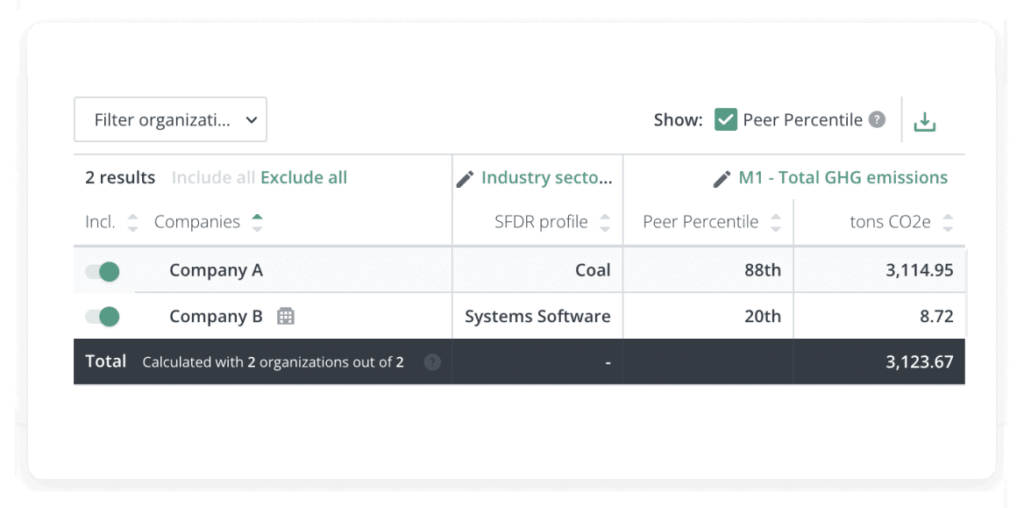Sort by the Peer Percentile column arrows
Viewport: 1024px width, 508px height.
point(775,223)
